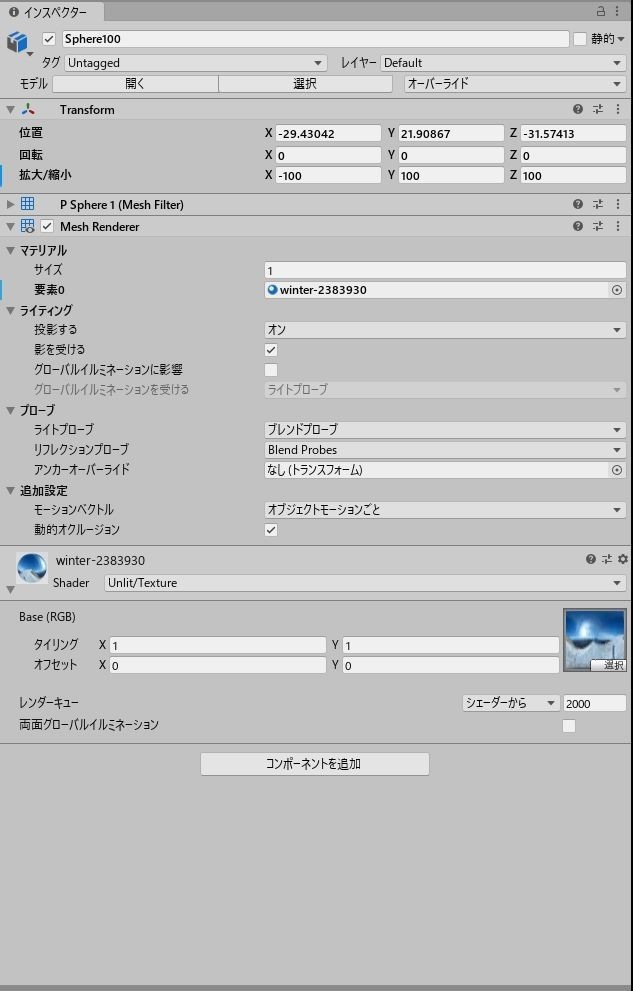Click the マテリアル サイズ field

click(445, 271)
